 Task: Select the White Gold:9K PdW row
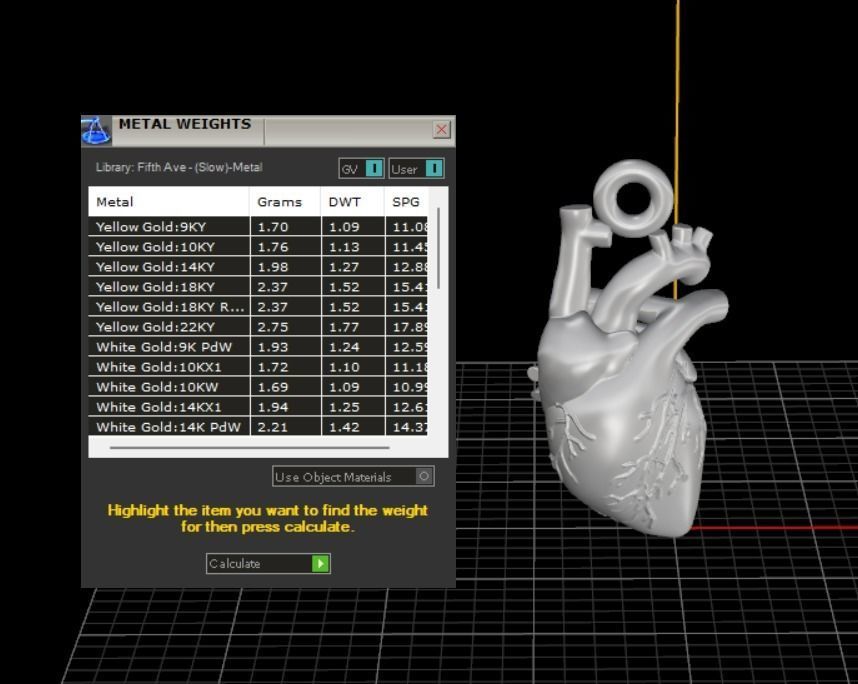tap(258, 347)
